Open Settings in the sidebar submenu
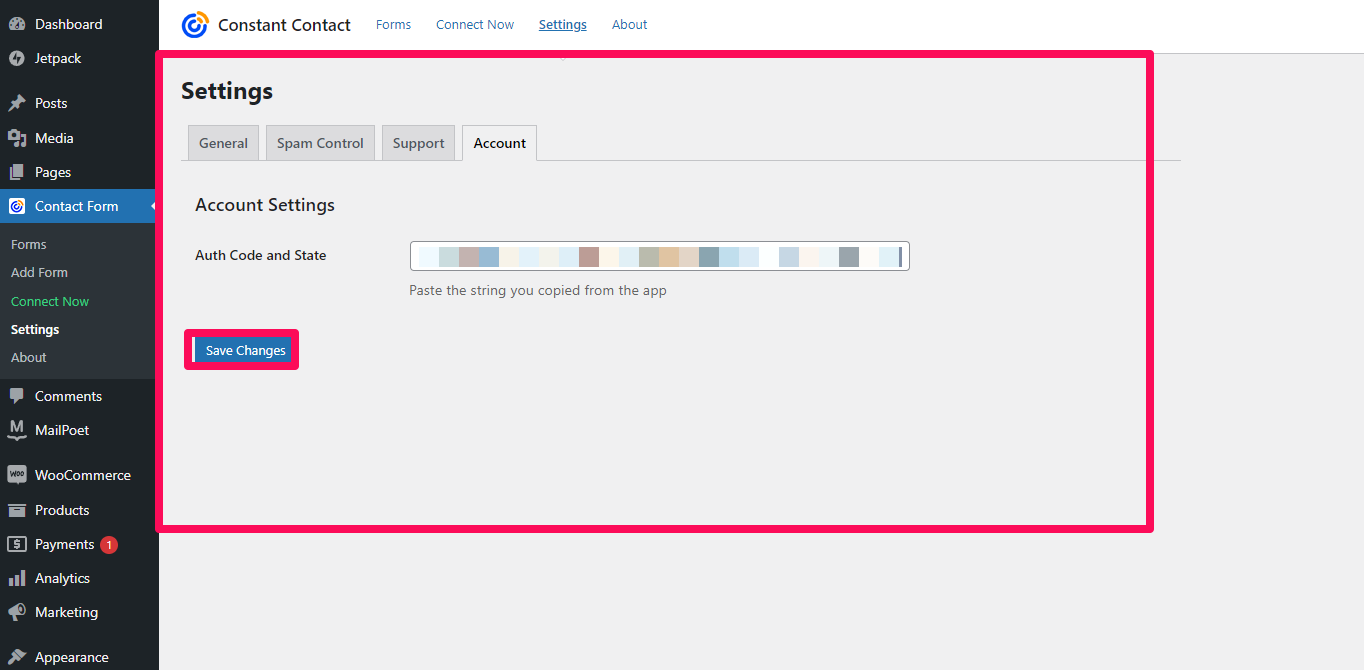This screenshot has width=1364, height=670. [35, 329]
